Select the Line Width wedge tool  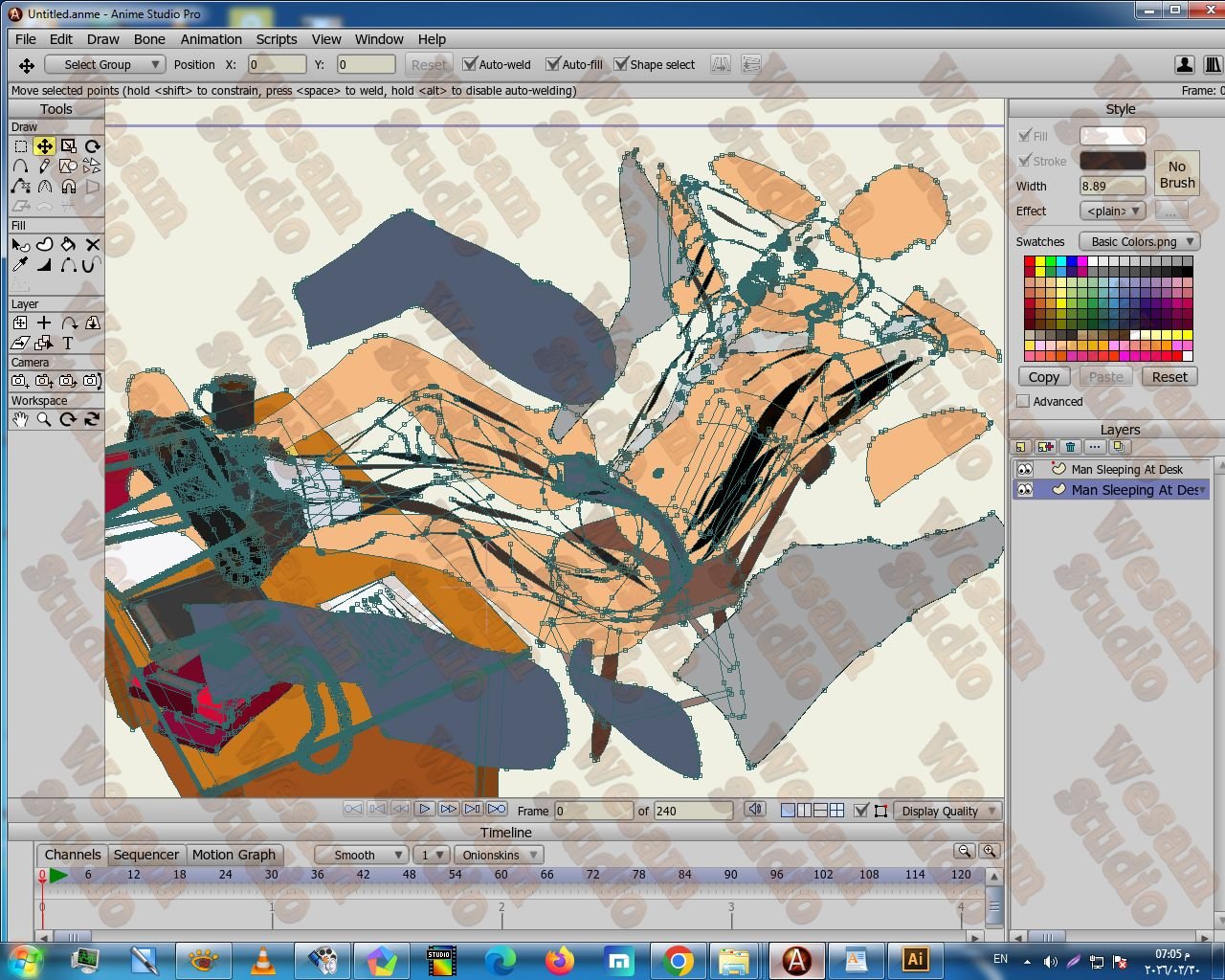(x=44, y=265)
